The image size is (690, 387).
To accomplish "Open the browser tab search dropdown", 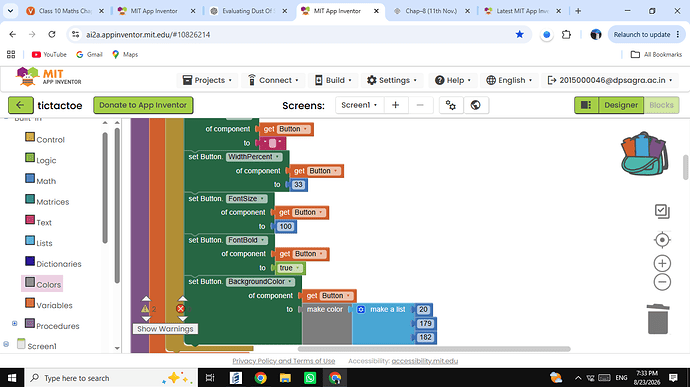I will pyautogui.click(x=10, y=11).
